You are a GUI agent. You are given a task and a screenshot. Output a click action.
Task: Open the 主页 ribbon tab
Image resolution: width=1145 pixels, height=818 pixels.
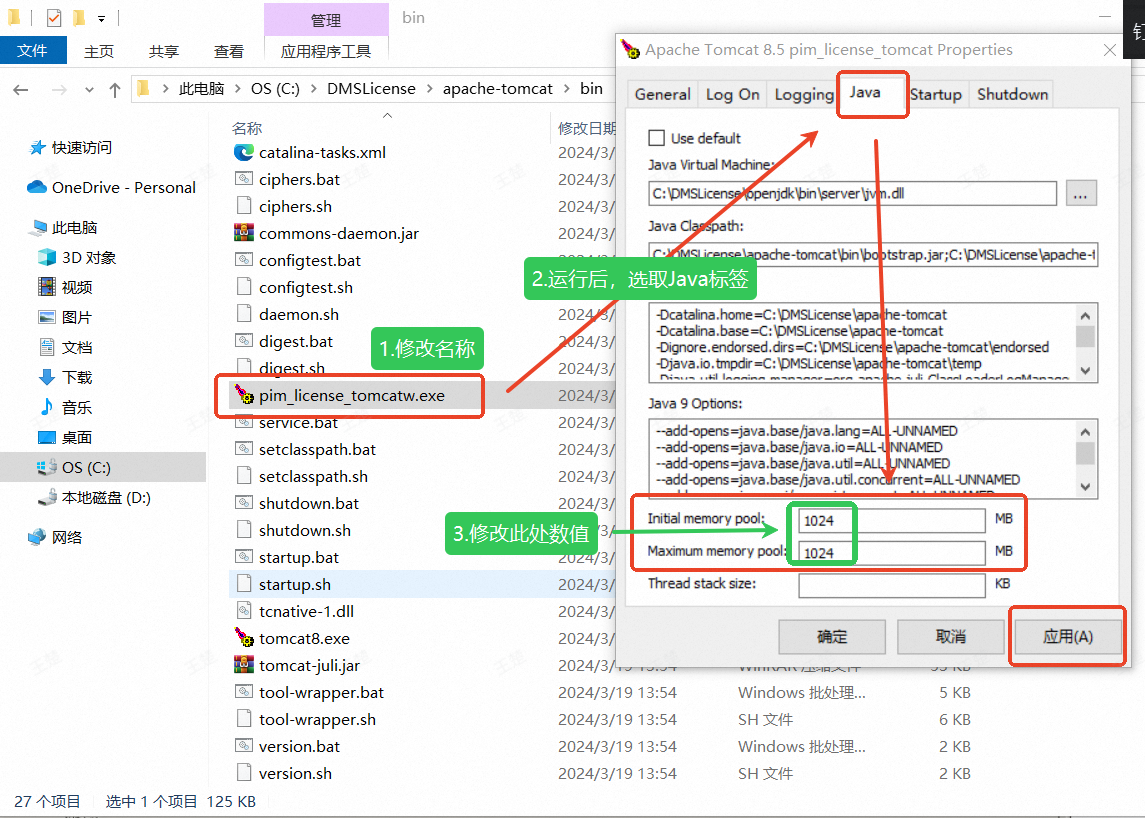click(99, 51)
